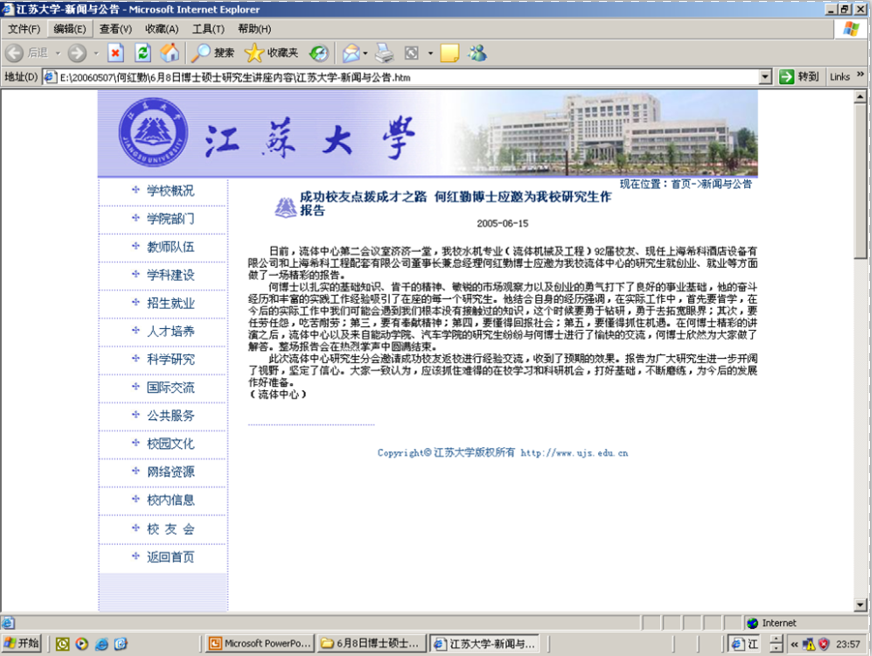The image size is (872, 656).
Task: Open the 科学研究 sidebar link
Action: (x=170, y=359)
